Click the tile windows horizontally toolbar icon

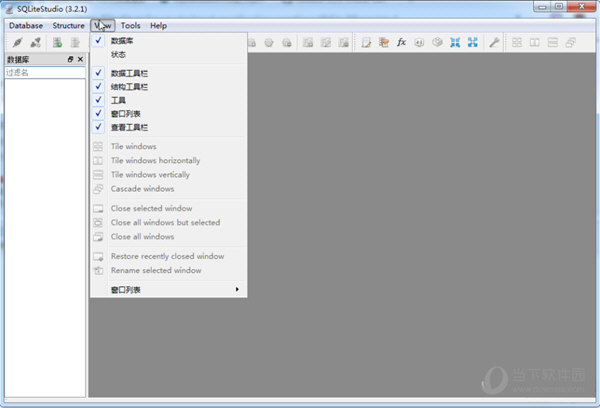pos(535,42)
